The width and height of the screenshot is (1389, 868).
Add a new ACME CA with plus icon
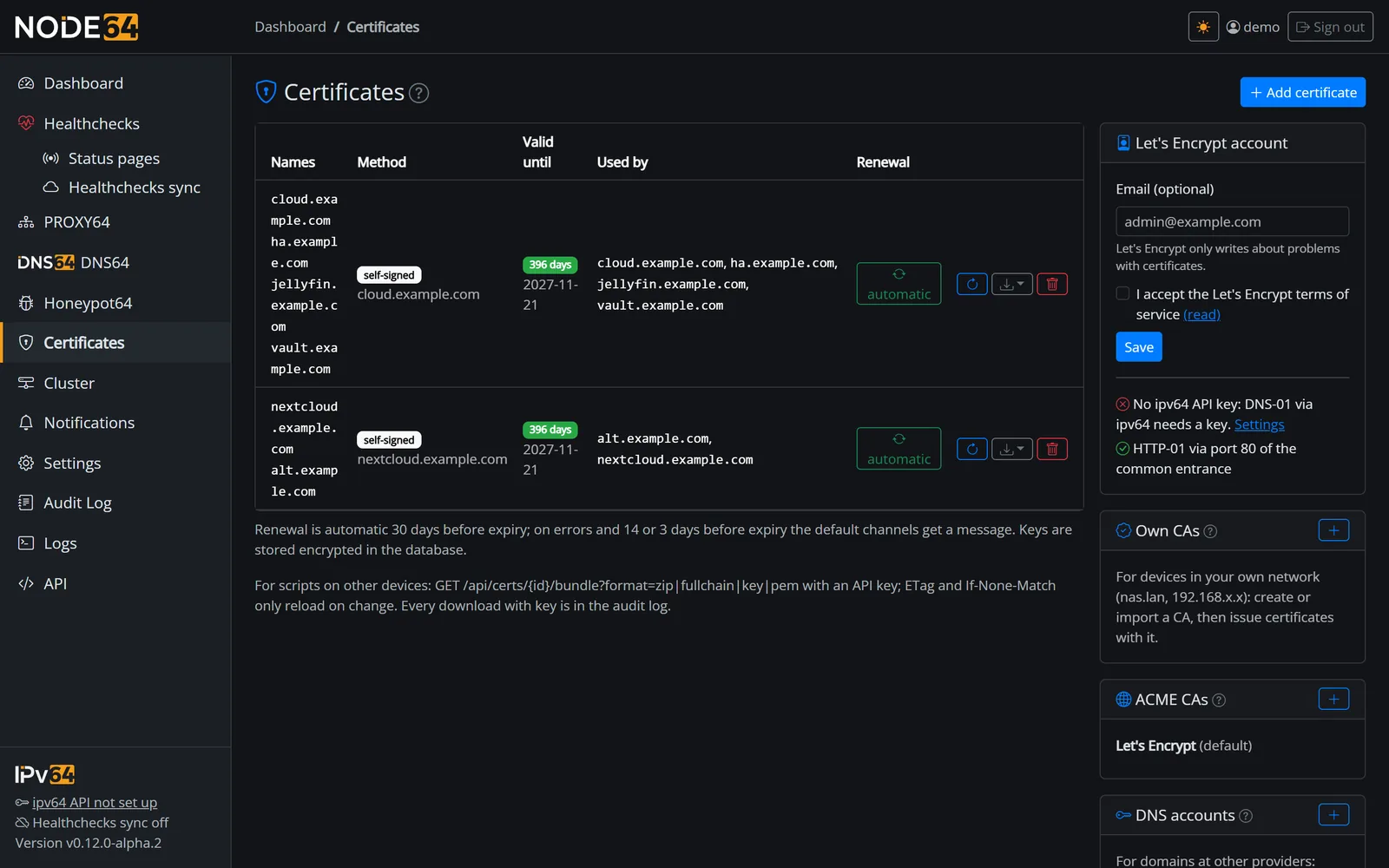(1333, 699)
